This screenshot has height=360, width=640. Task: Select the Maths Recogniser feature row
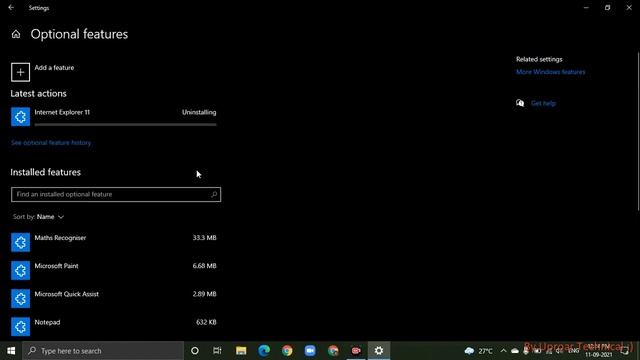click(x=116, y=242)
